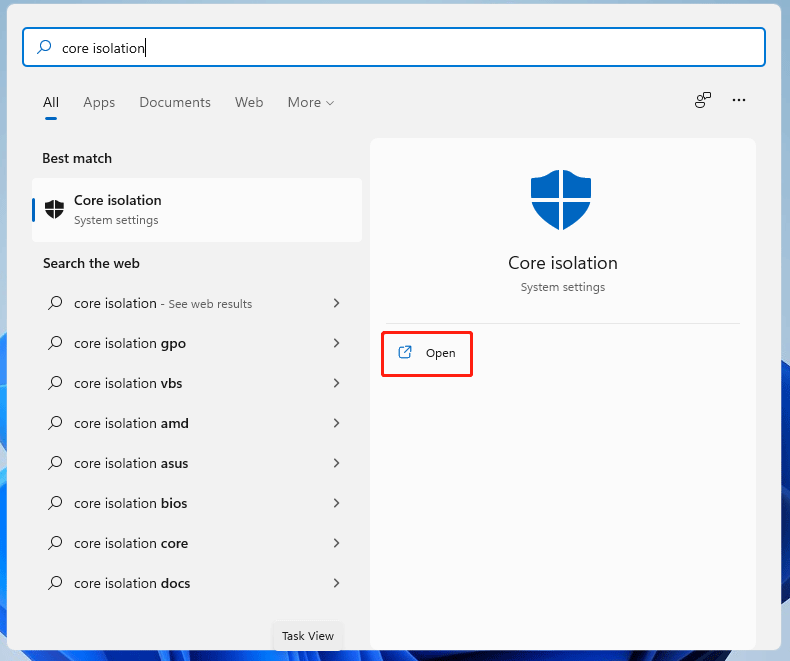The image size is (790, 661).
Task: Expand the 'core isolation core' chevron
Action: point(337,543)
